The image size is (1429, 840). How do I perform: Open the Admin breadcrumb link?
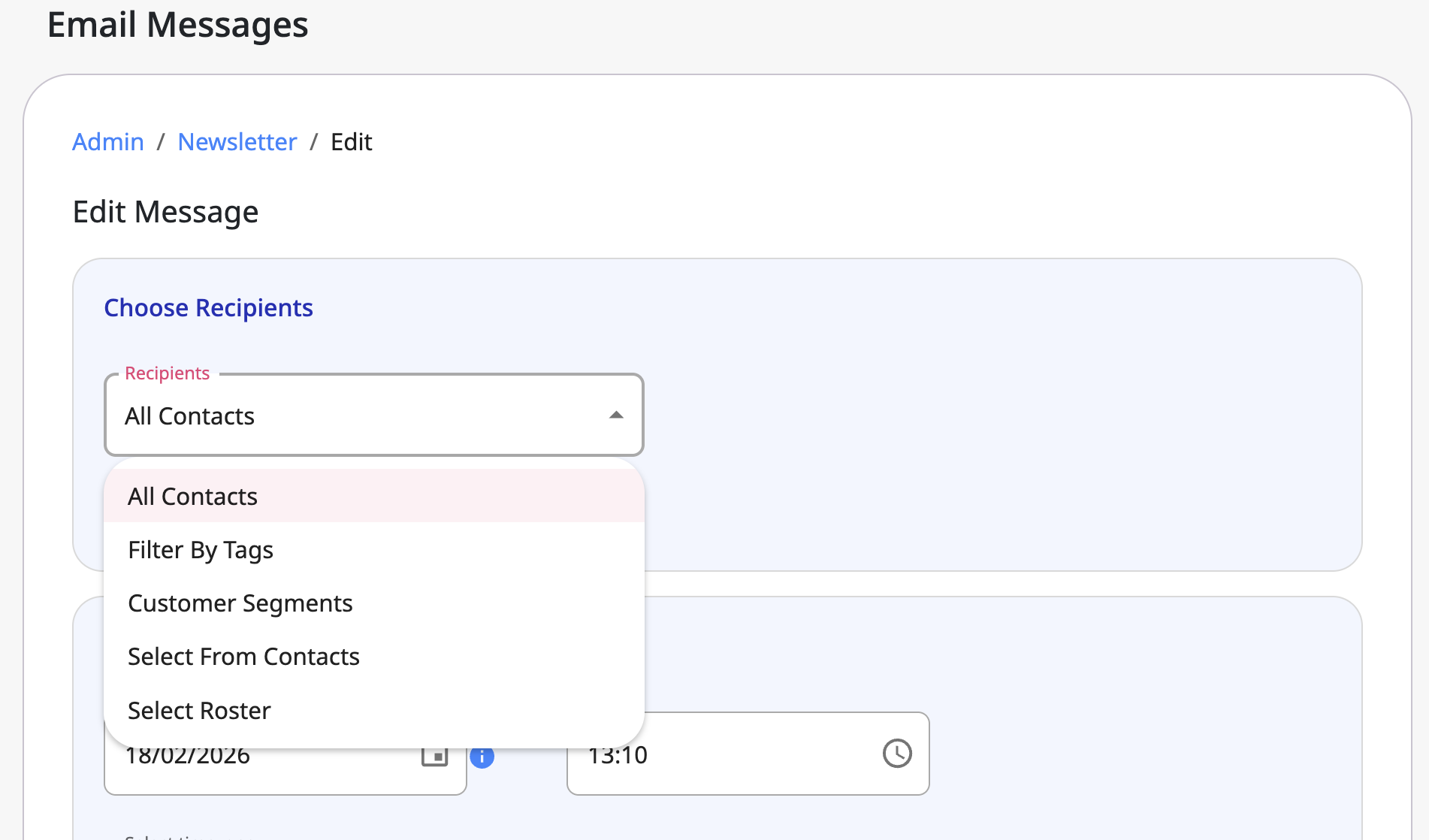[107, 142]
